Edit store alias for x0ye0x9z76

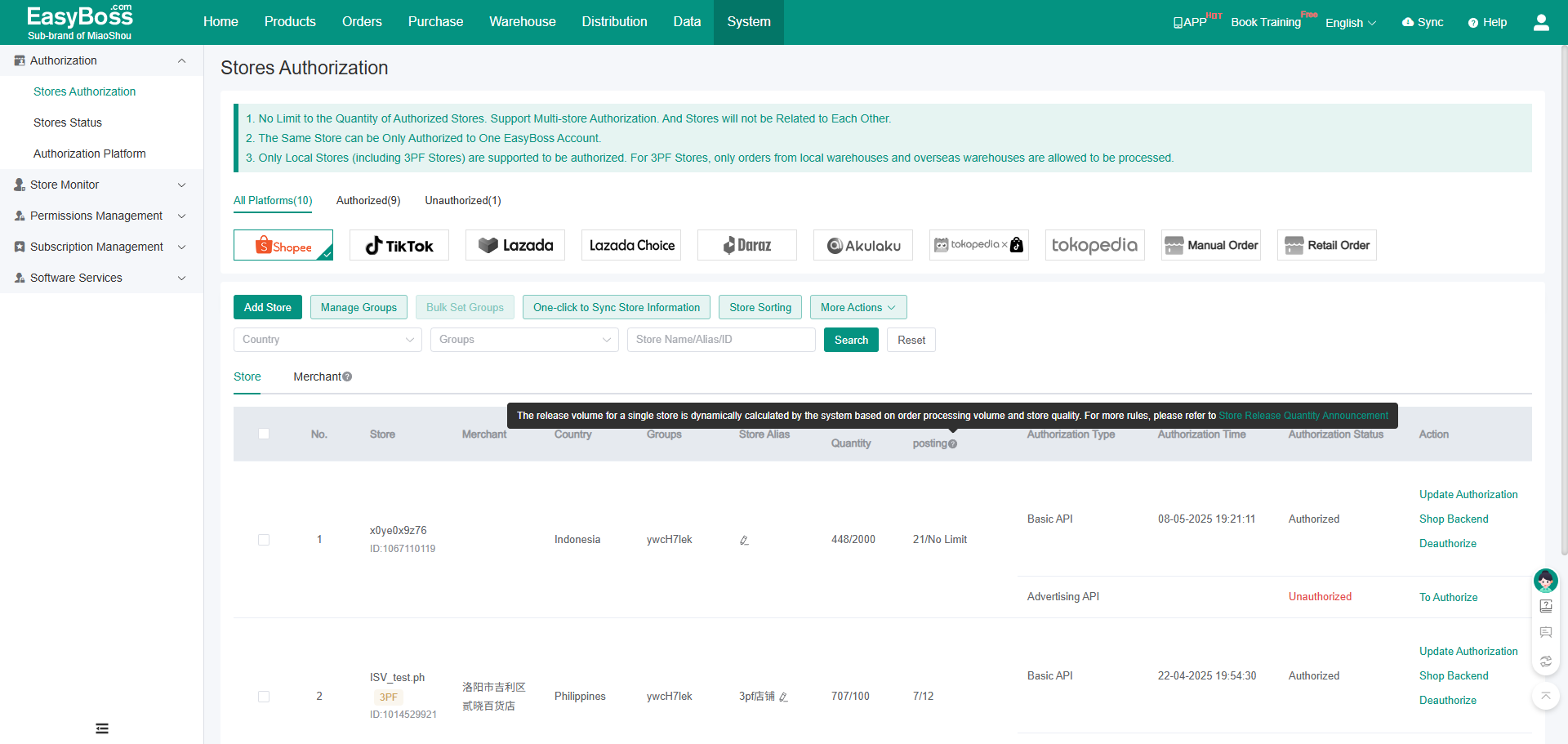[744, 540]
